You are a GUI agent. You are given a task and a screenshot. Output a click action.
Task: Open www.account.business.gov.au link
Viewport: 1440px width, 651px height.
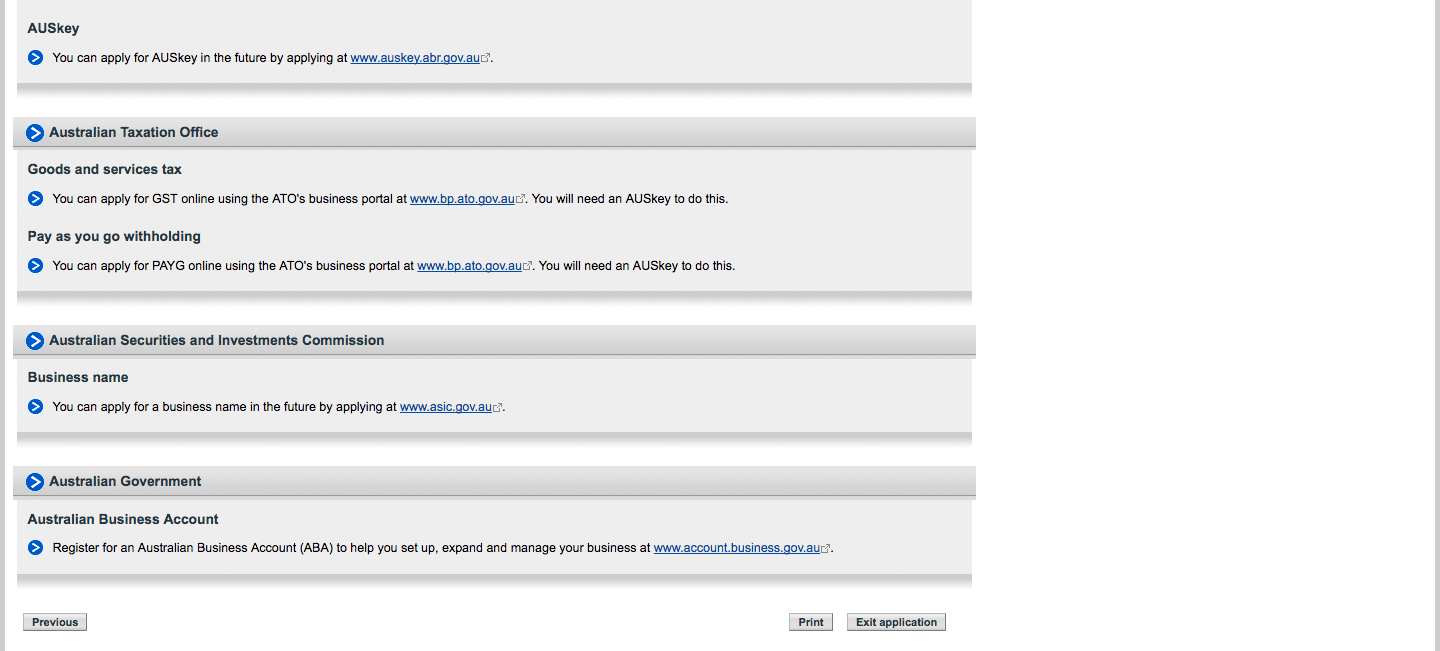click(737, 548)
